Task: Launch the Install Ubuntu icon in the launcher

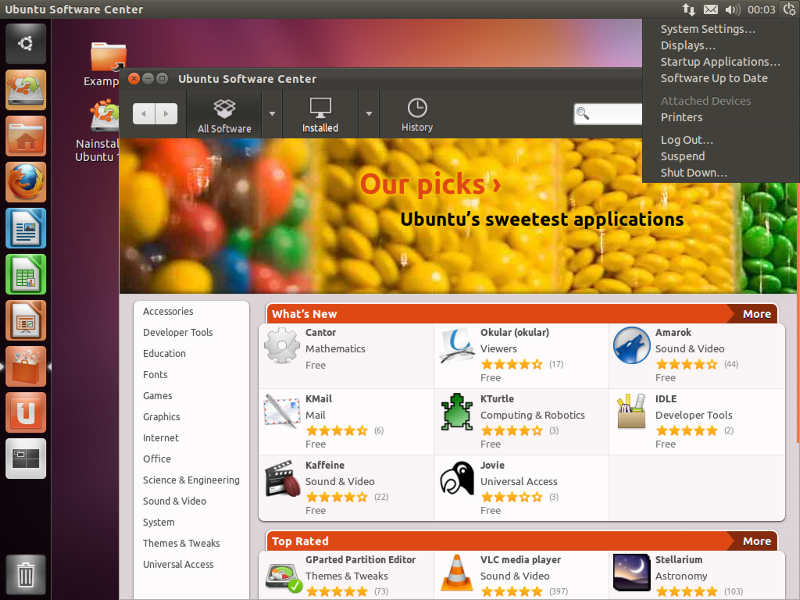Action: pos(26,90)
